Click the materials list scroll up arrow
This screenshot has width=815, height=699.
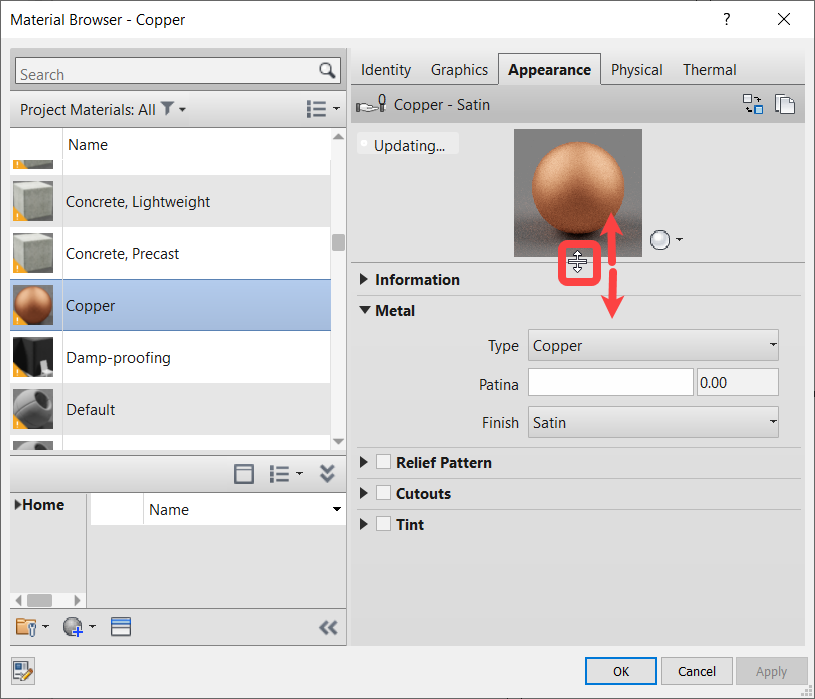click(338, 137)
